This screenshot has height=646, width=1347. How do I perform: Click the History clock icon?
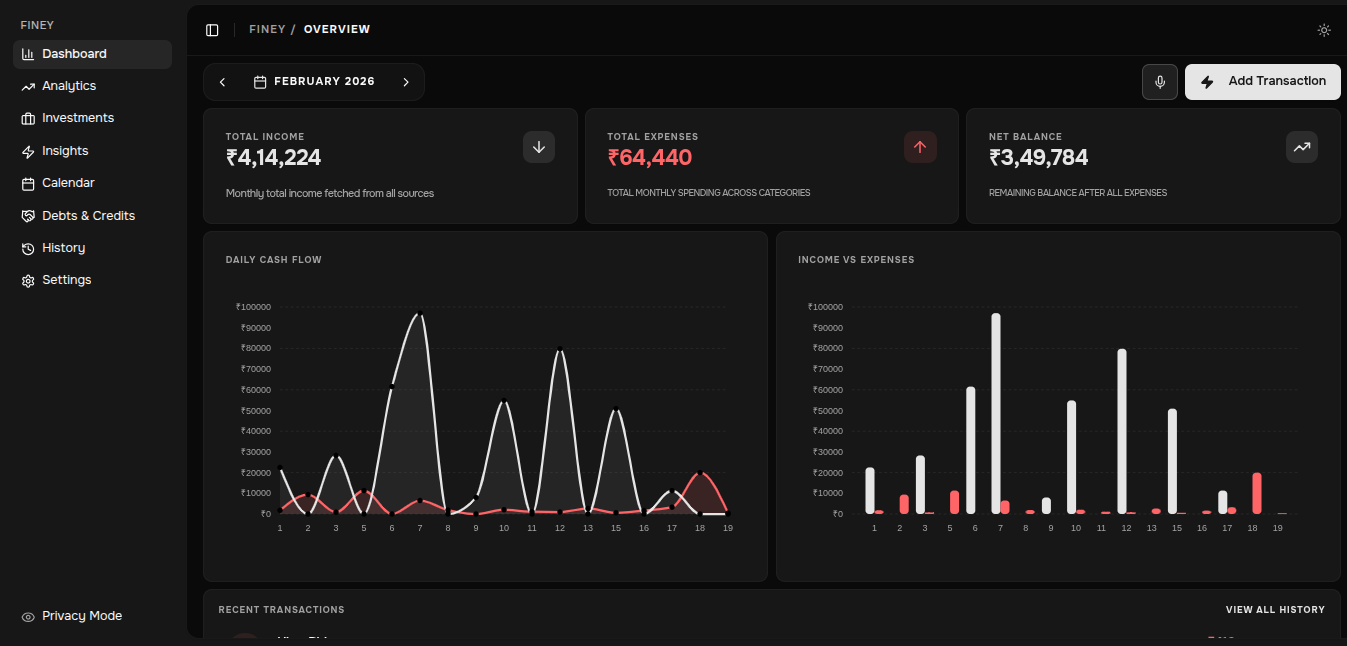click(x=28, y=249)
